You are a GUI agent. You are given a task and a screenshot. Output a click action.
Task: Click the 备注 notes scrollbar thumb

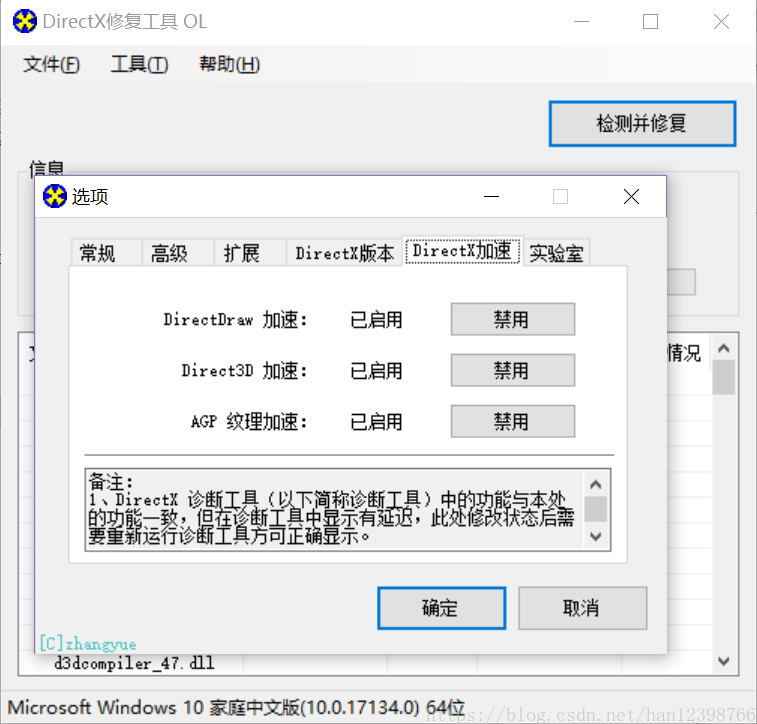click(x=596, y=509)
